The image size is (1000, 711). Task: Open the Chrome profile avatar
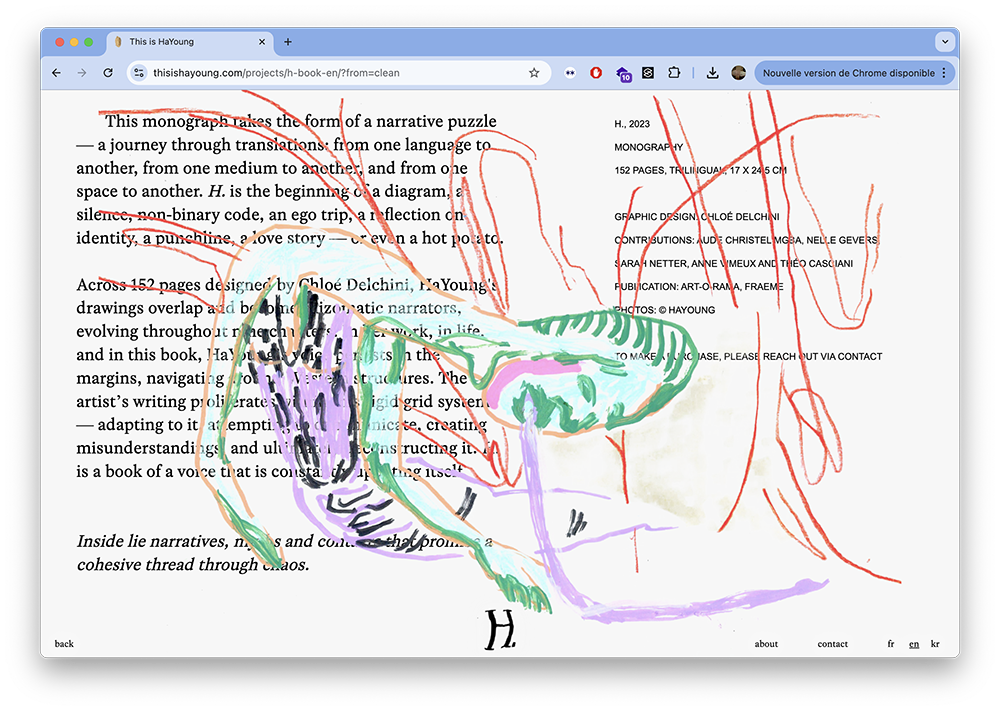[x=739, y=73]
